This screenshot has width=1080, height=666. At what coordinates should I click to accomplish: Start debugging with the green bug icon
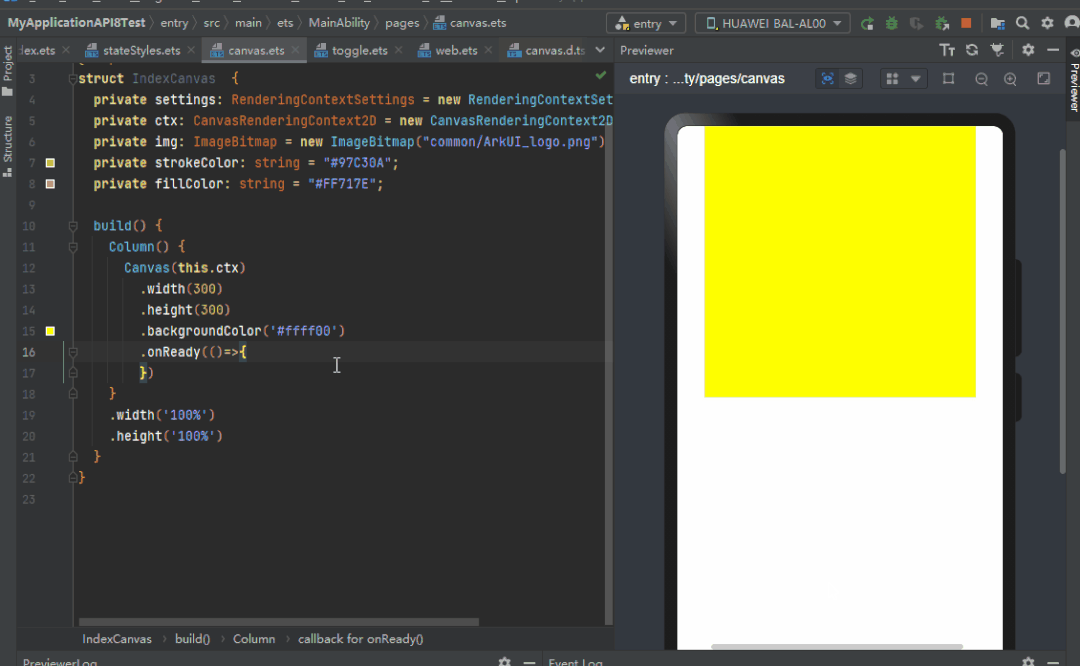coord(891,23)
